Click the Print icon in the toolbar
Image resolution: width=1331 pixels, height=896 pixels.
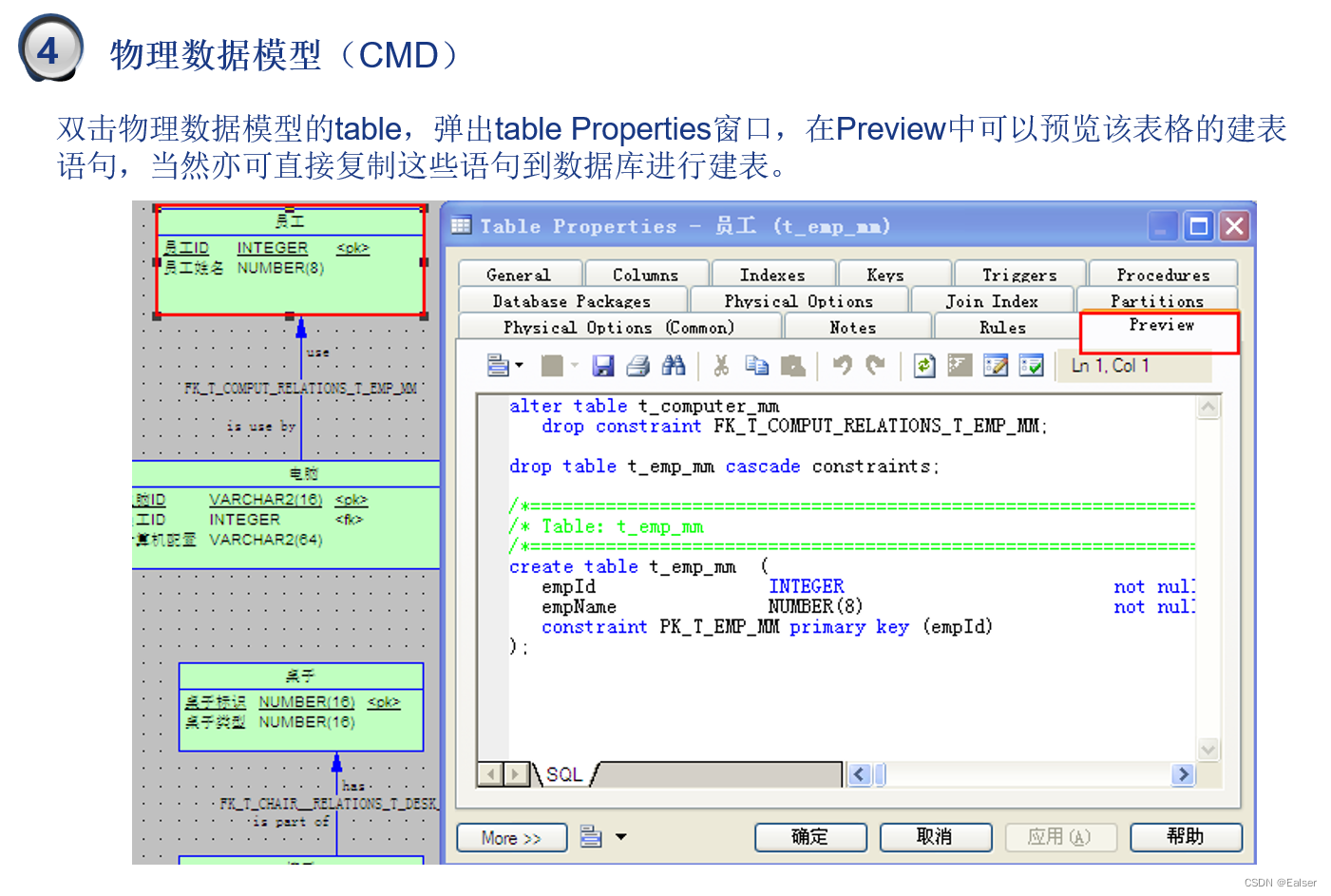(638, 366)
